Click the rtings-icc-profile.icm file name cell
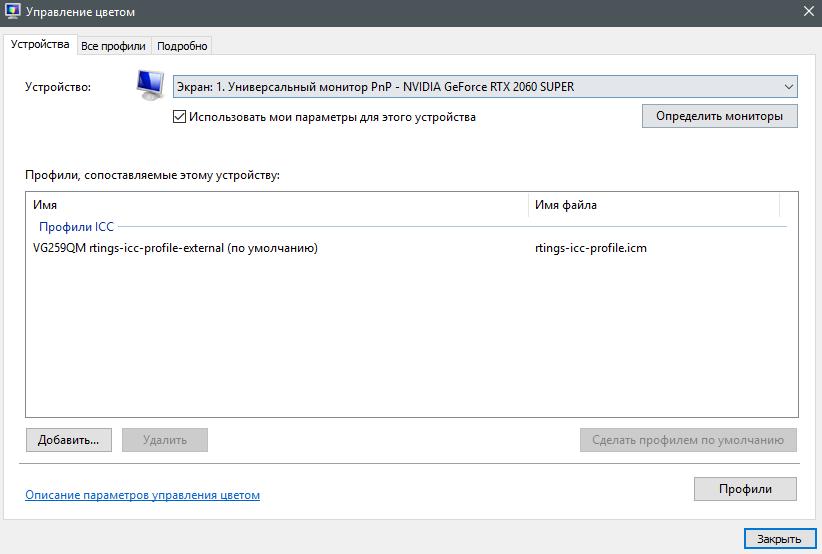This screenshot has width=822, height=554. (x=591, y=248)
